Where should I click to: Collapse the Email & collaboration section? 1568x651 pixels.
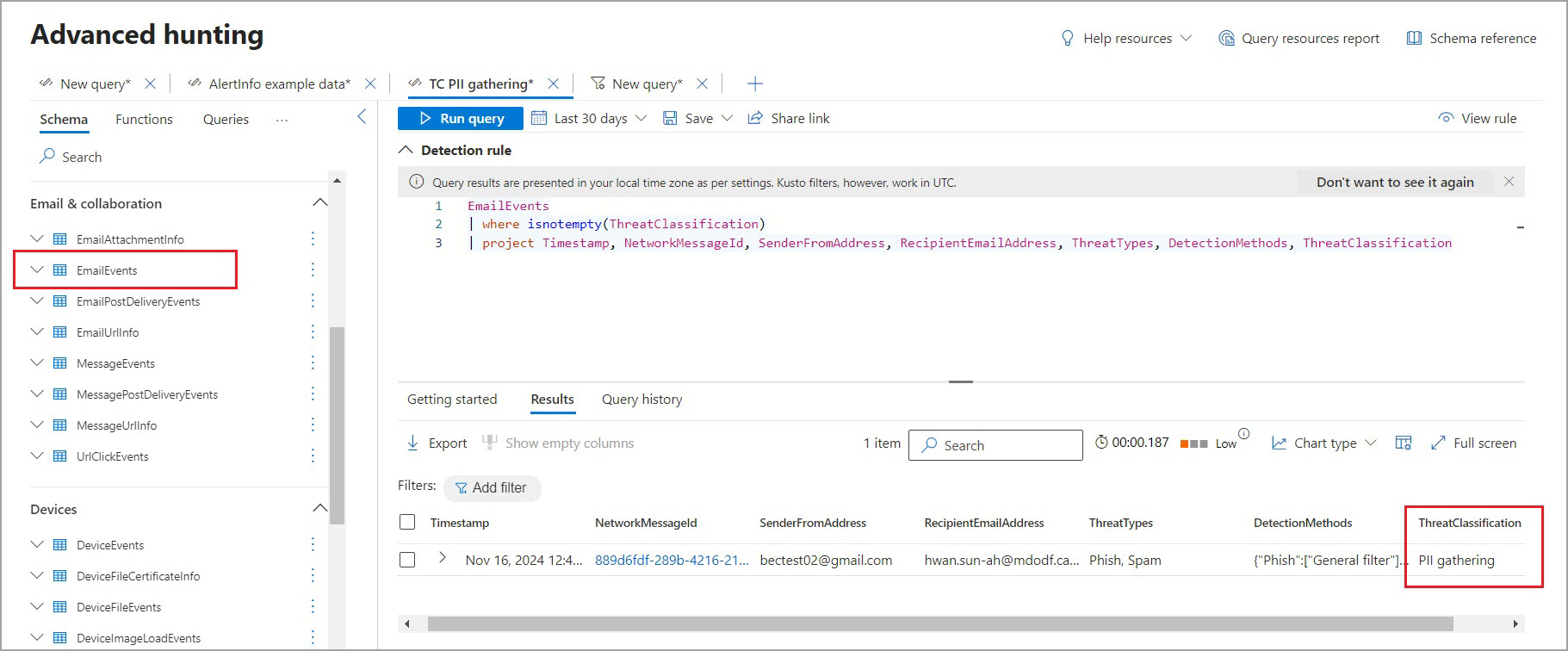coord(319,202)
